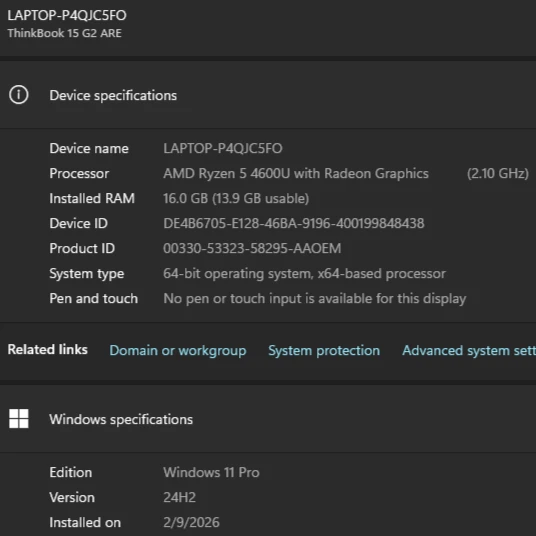Select the 16.0 GB (13.9 GB usable) value

pyautogui.click(x=236, y=198)
